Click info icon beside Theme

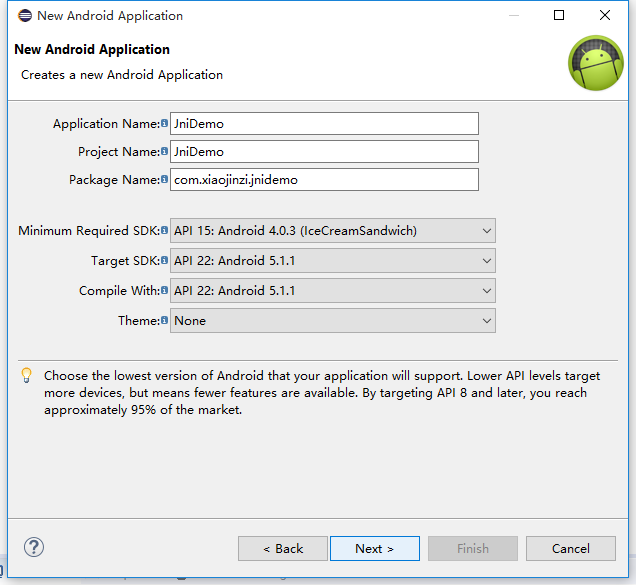click(x=164, y=320)
